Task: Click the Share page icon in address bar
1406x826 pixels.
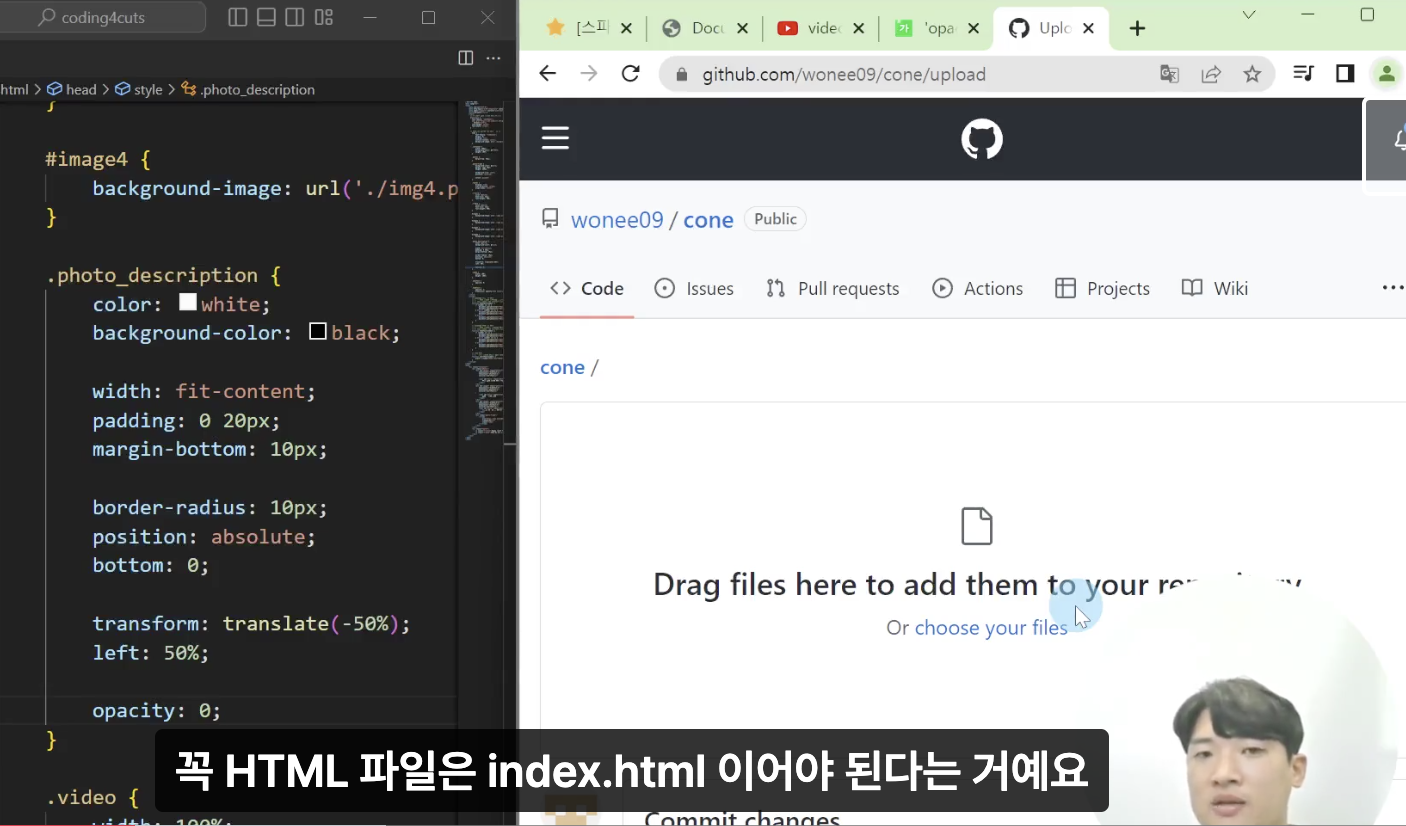Action: (x=1211, y=74)
